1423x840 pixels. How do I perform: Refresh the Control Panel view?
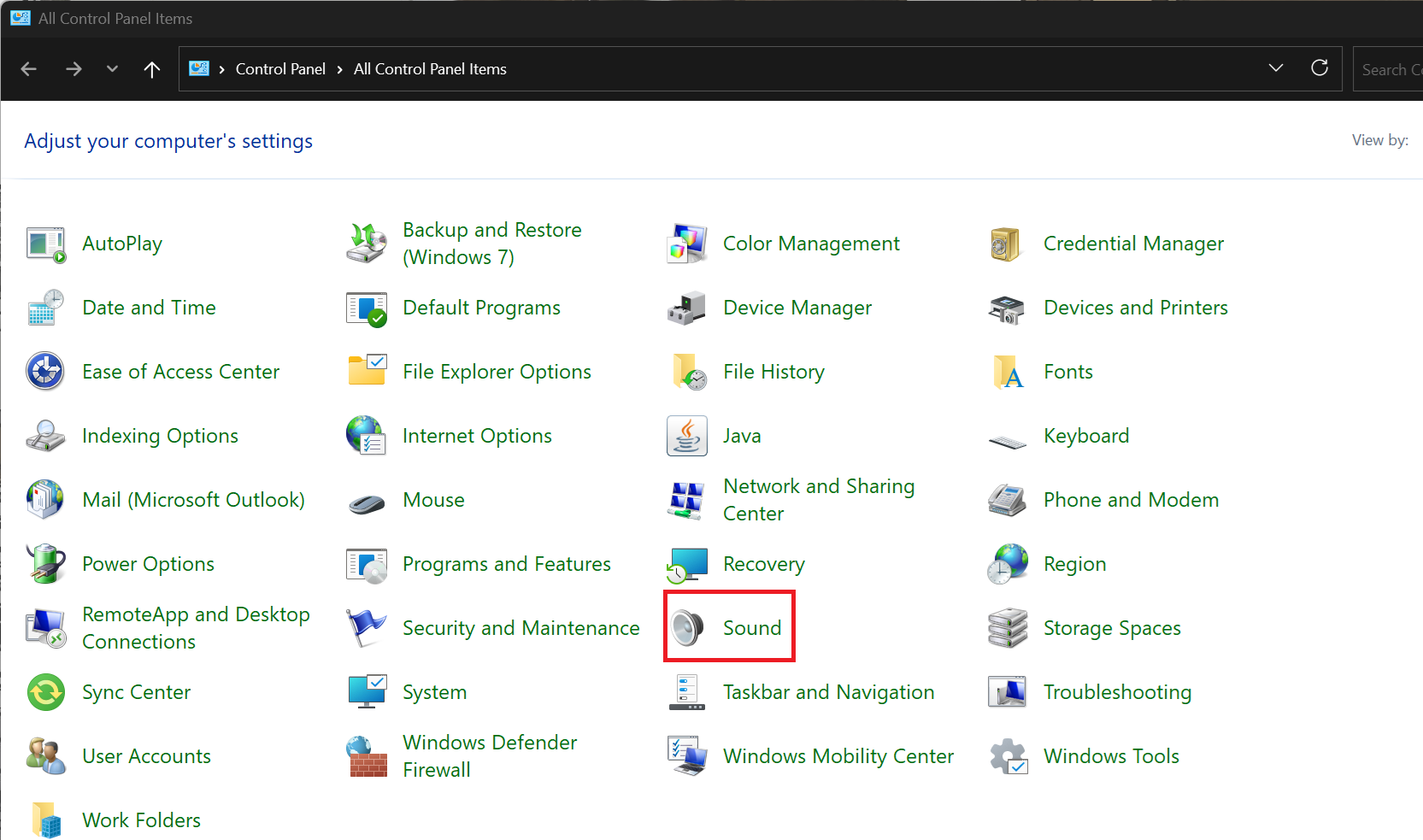click(x=1320, y=68)
